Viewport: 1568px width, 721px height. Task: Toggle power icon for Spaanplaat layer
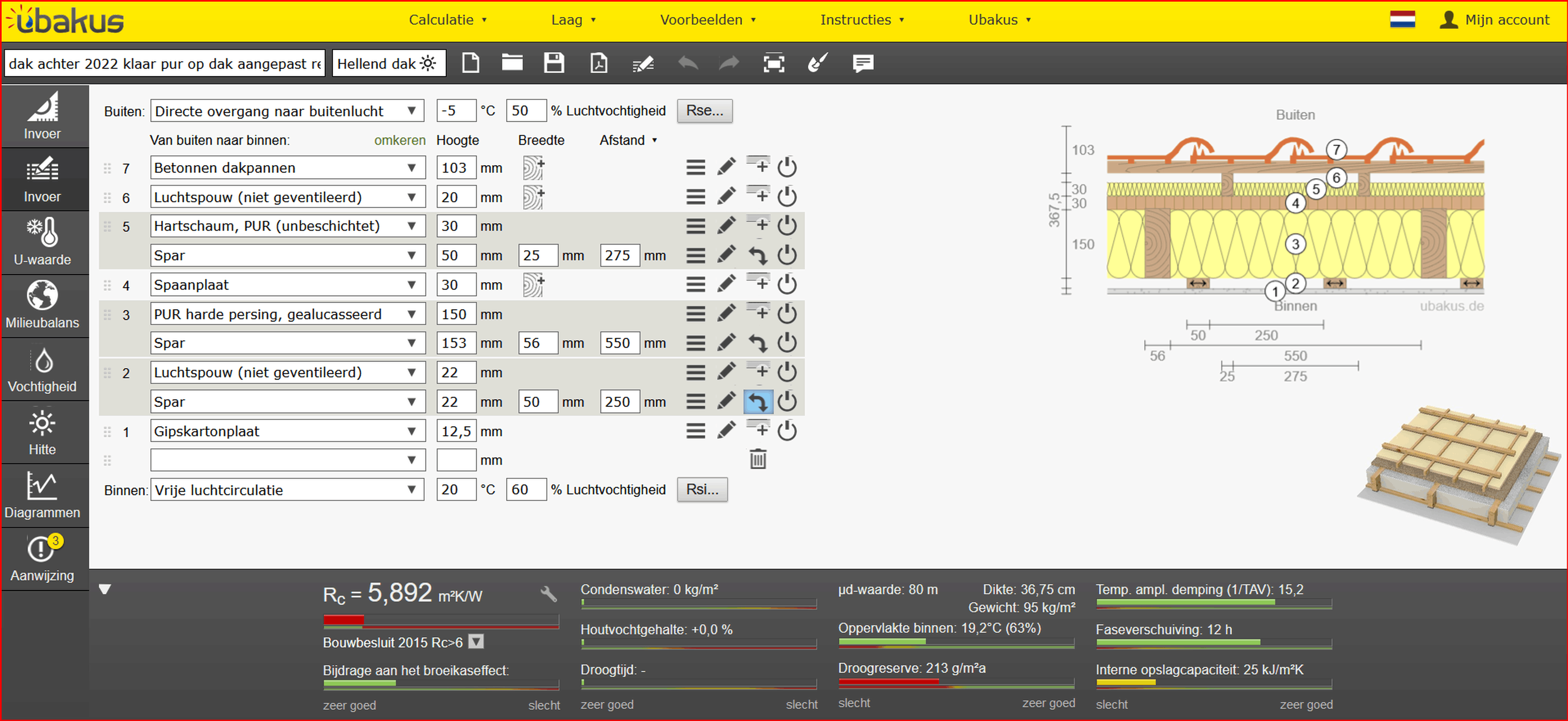787,284
